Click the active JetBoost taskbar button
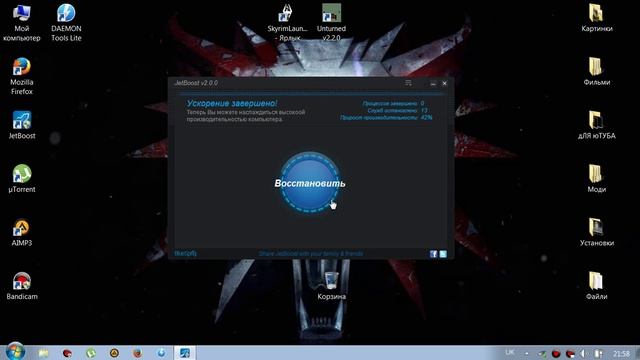The height and width of the screenshot is (360, 640). click(x=185, y=353)
